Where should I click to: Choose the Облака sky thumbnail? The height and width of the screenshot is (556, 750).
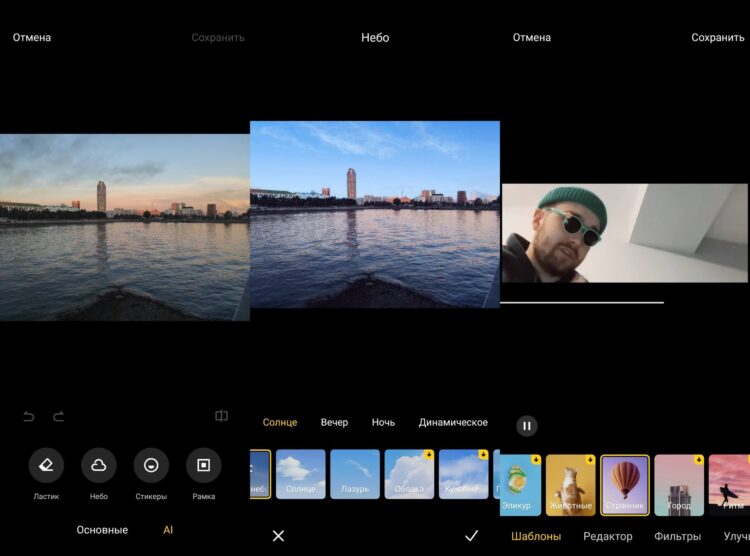tap(409, 474)
